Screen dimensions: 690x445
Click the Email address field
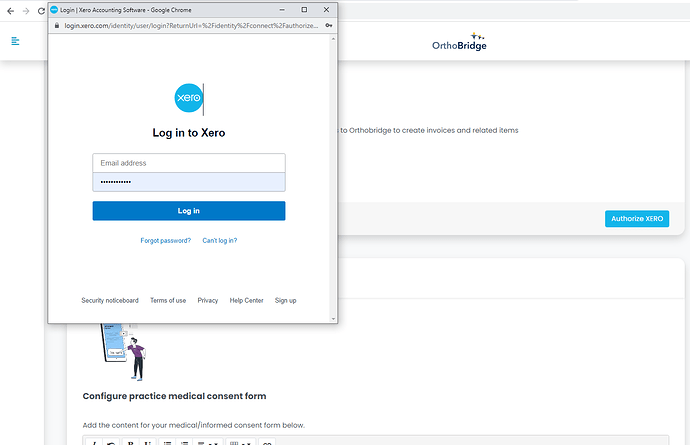189,163
